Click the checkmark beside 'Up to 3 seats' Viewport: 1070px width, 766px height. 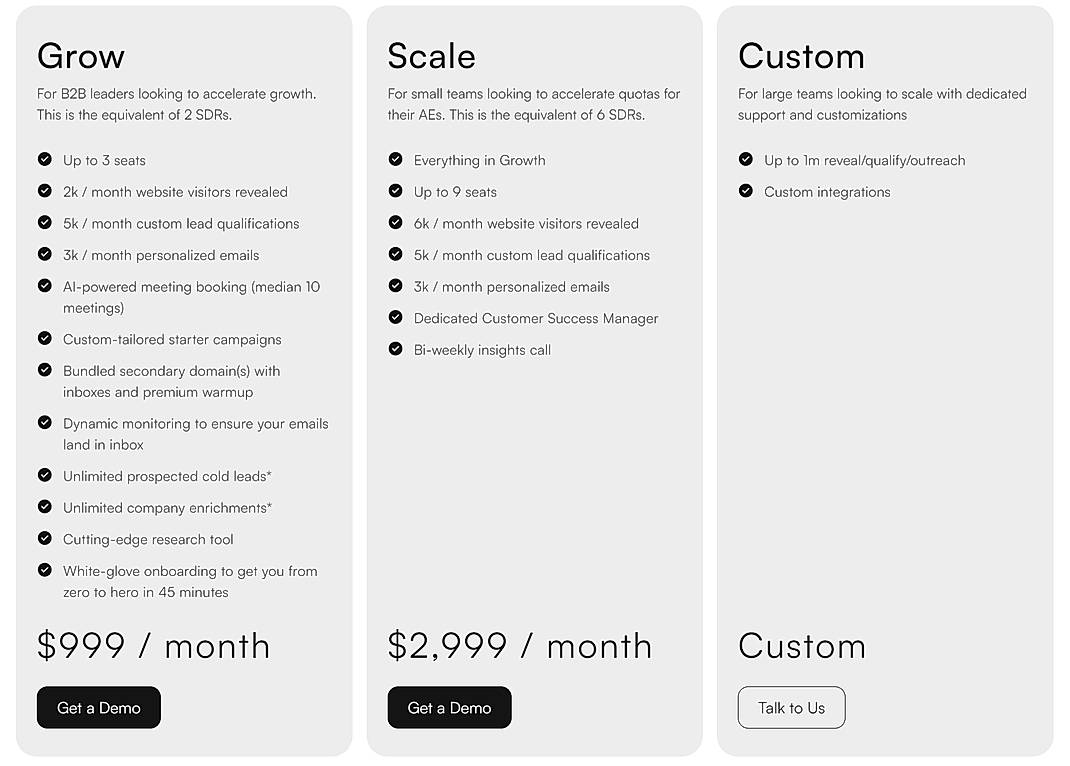point(44,160)
